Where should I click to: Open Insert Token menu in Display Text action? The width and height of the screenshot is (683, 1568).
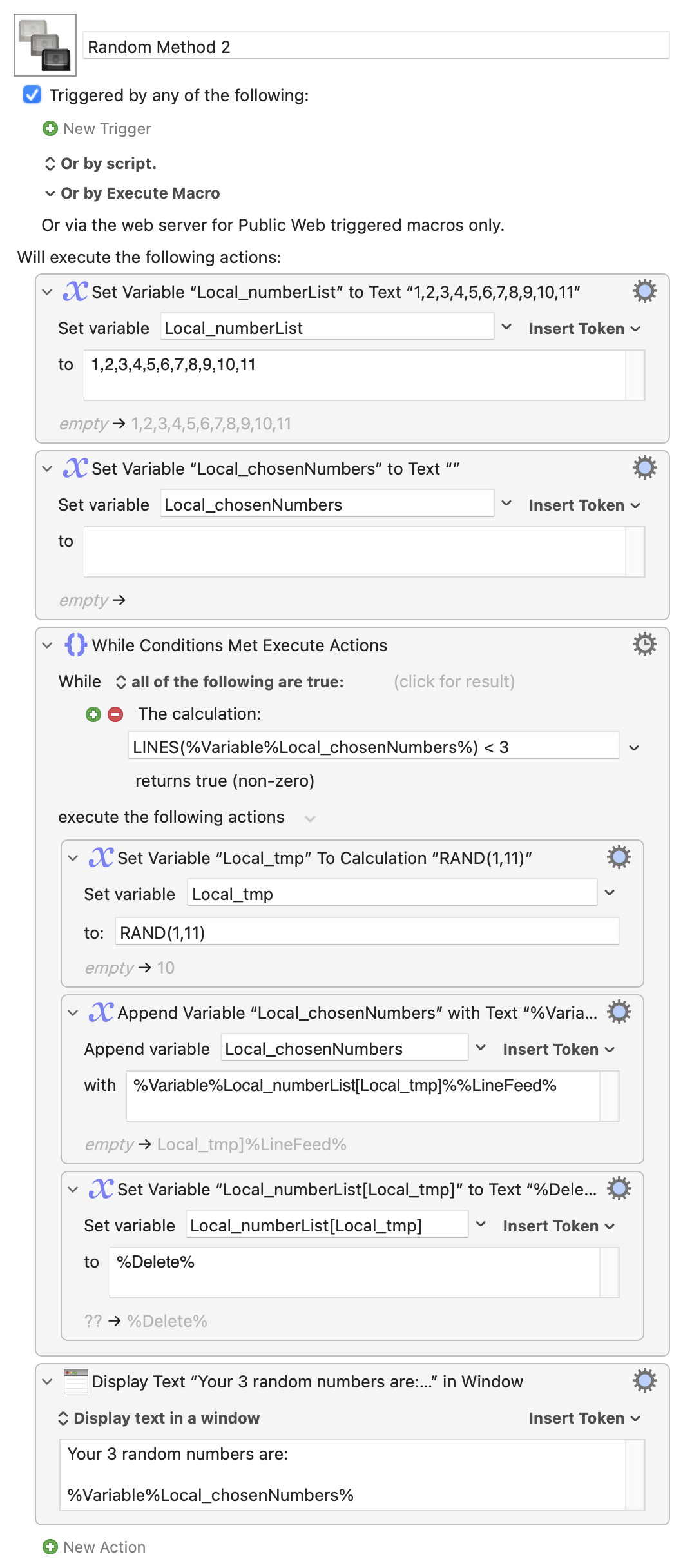tap(584, 1418)
